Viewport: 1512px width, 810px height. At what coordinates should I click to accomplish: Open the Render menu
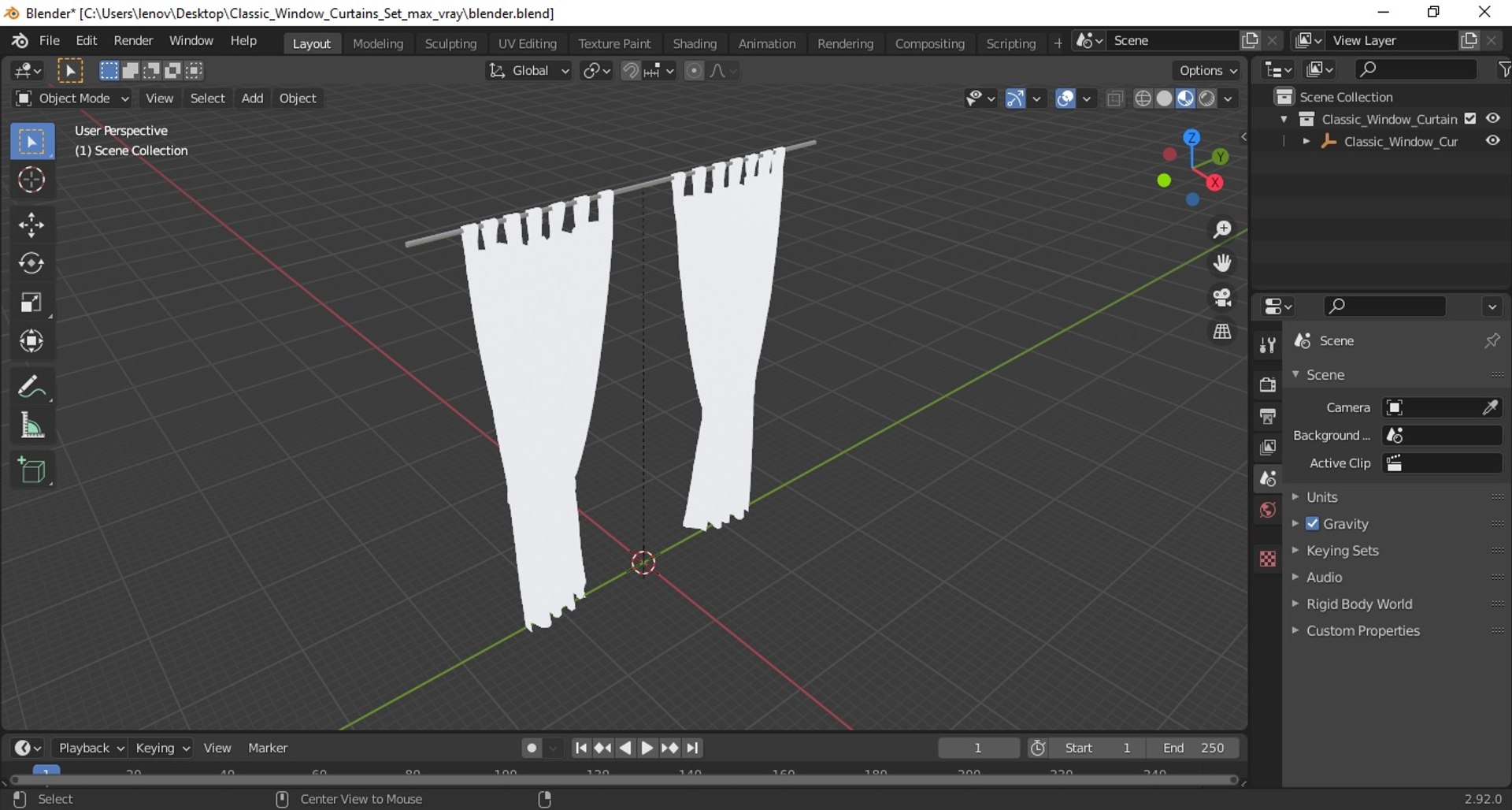(x=133, y=41)
